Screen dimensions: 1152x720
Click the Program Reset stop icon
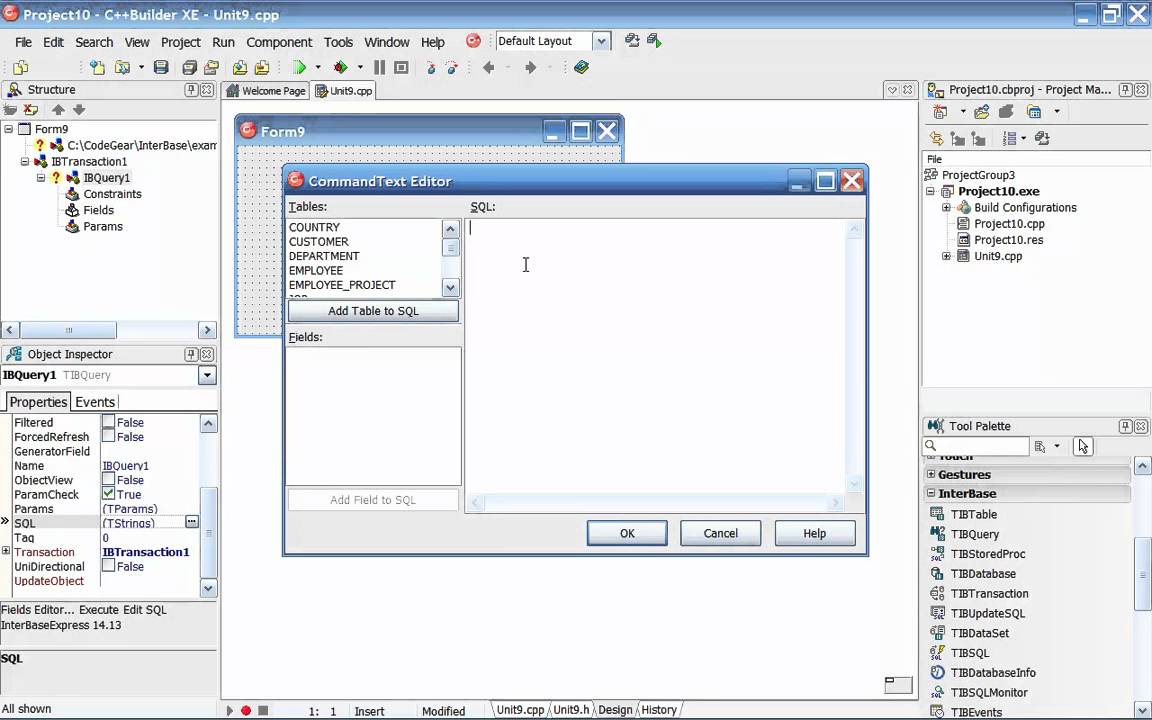[401, 68]
